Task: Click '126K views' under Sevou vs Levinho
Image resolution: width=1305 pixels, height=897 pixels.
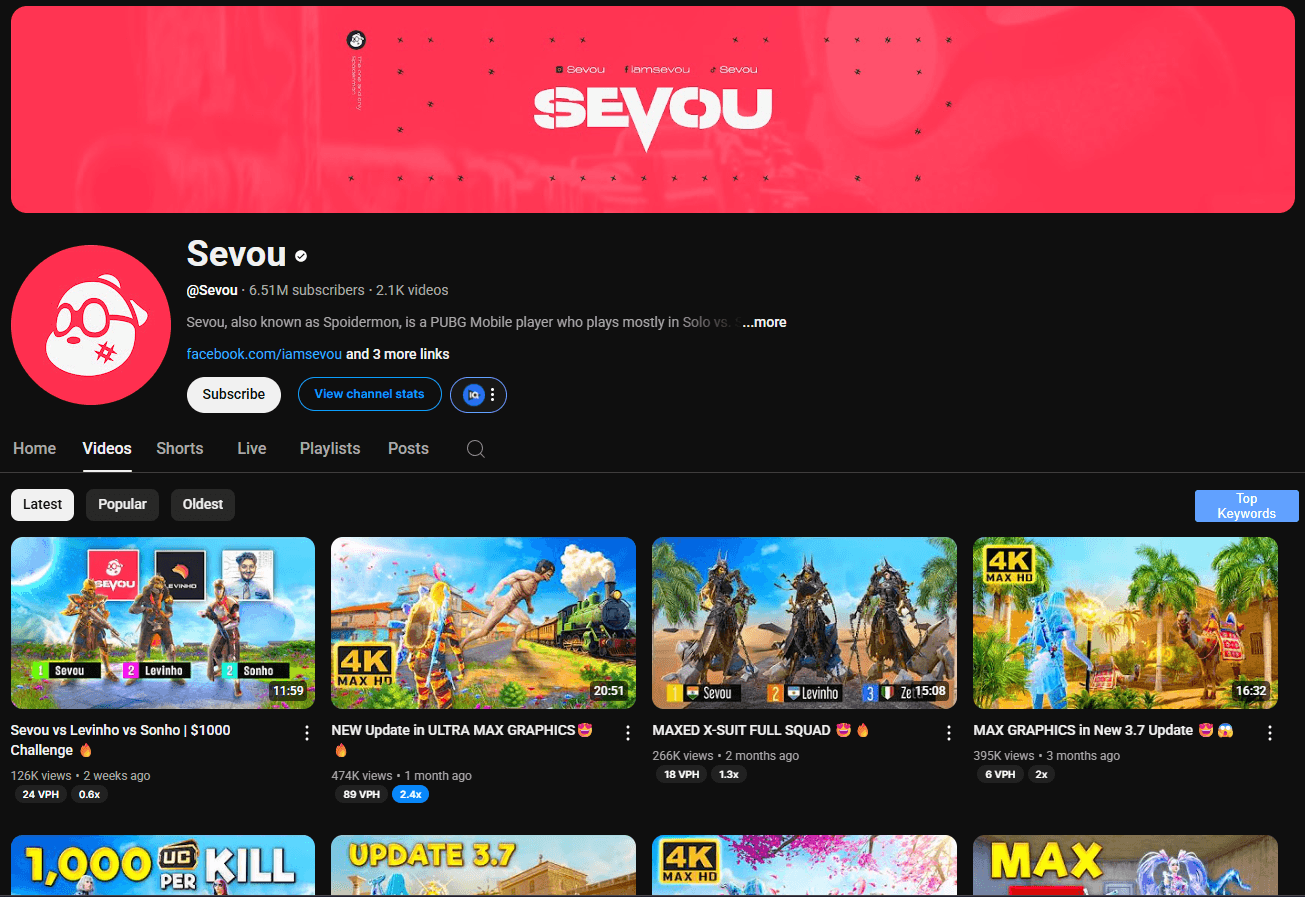Action: point(41,775)
